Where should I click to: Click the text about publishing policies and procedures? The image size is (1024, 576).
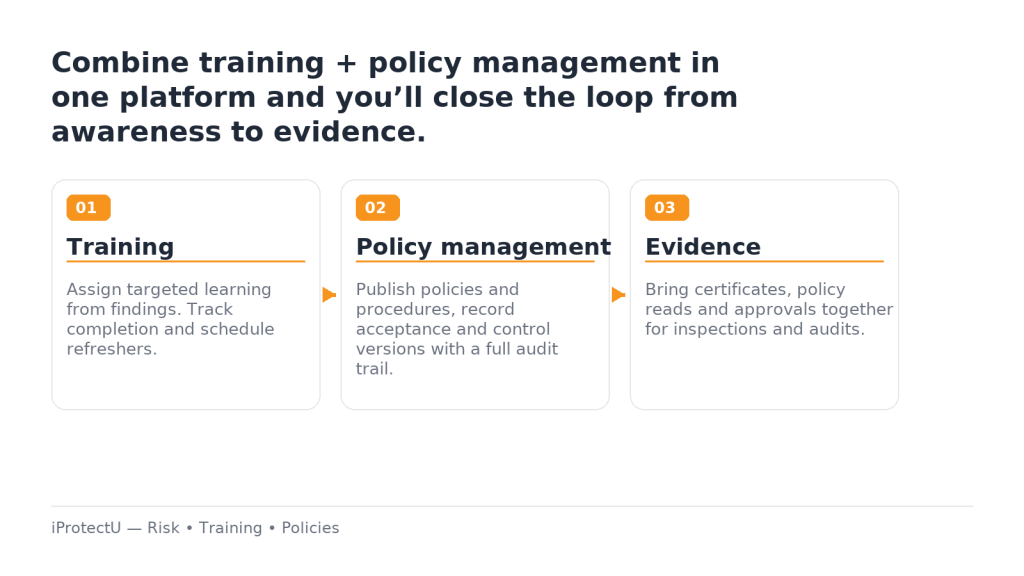(x=457, y=328)
